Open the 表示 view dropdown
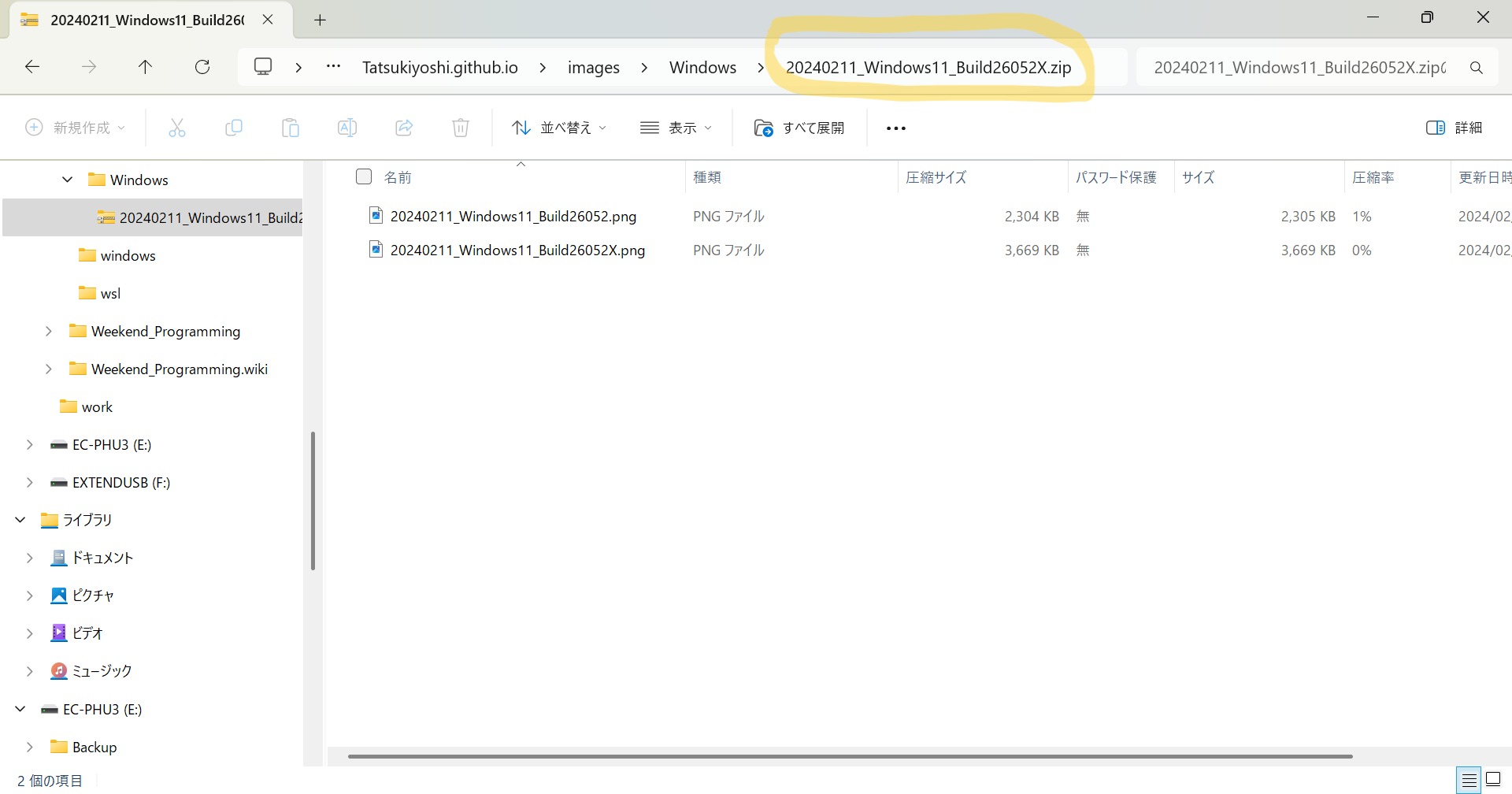Image resolution: width=1512 pixels, height=794 pixels. 676,128
